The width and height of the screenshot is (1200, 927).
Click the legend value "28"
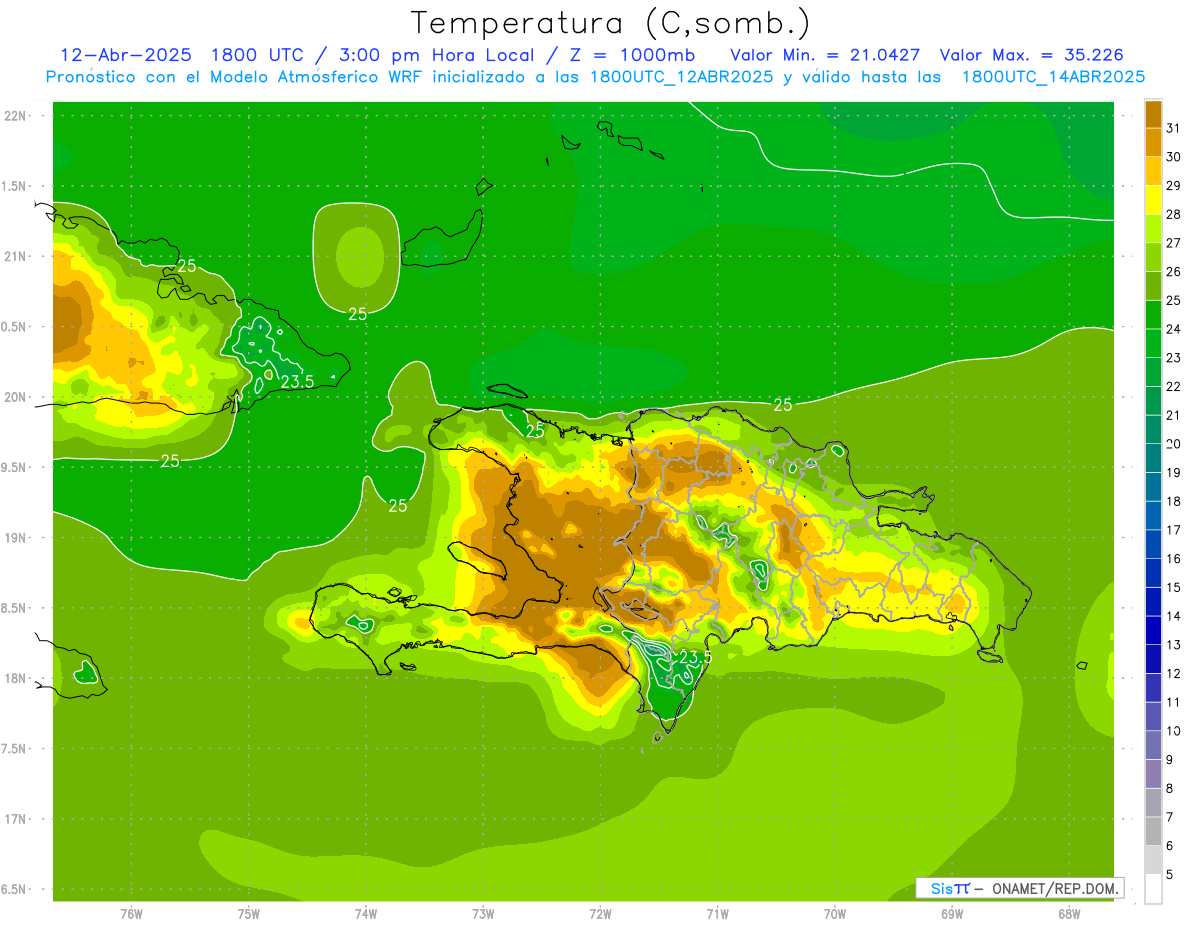1174,214
